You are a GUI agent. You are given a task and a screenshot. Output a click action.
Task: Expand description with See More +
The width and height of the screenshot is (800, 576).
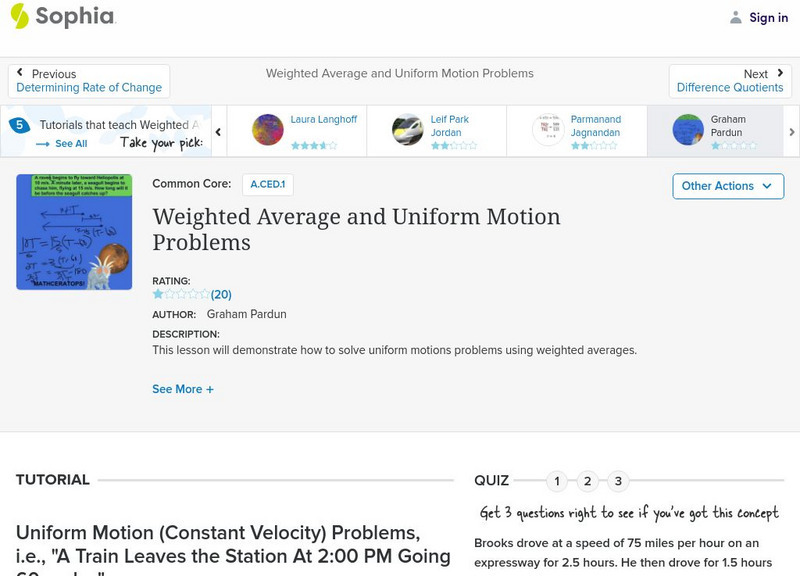tap(183, 389)
